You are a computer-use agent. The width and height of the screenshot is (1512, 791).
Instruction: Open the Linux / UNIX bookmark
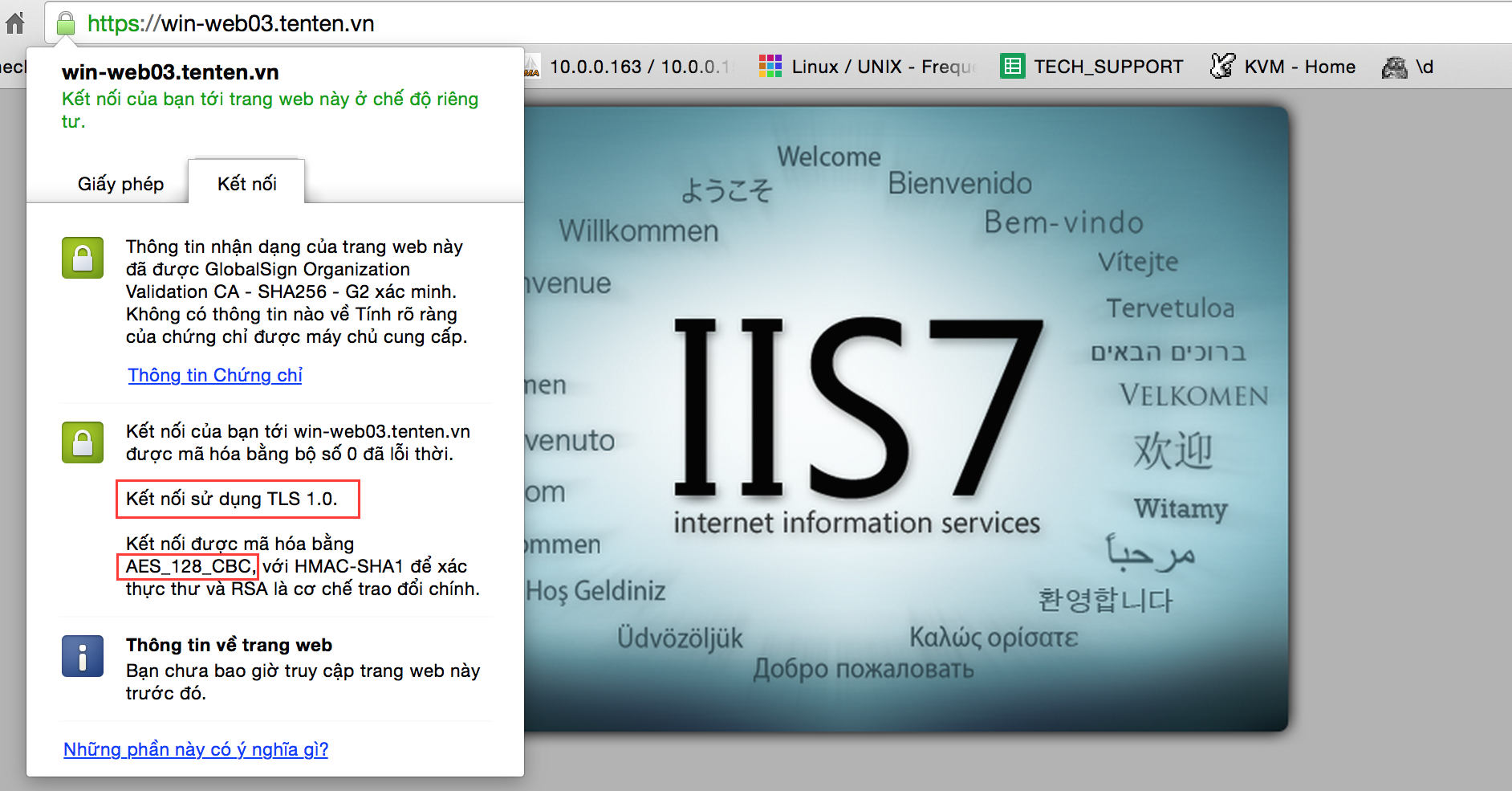click(x=869, y=67)
